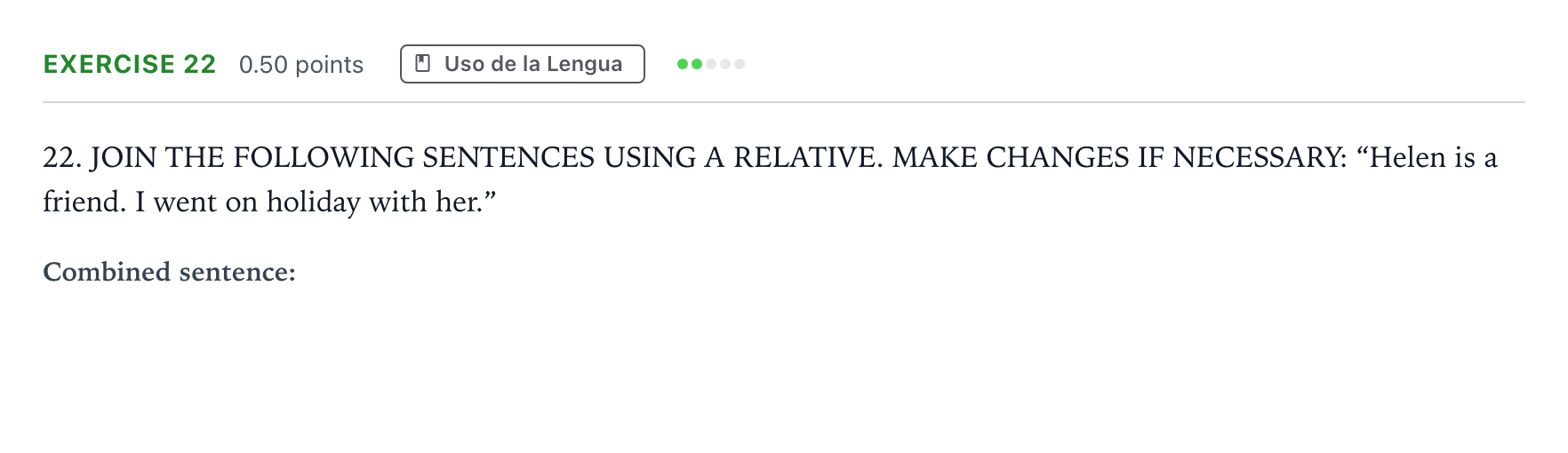1568x453 pixels.
Task: Click the MAKE CHANGES IF NECESSARY text
Action: [x=1120, y=158]
